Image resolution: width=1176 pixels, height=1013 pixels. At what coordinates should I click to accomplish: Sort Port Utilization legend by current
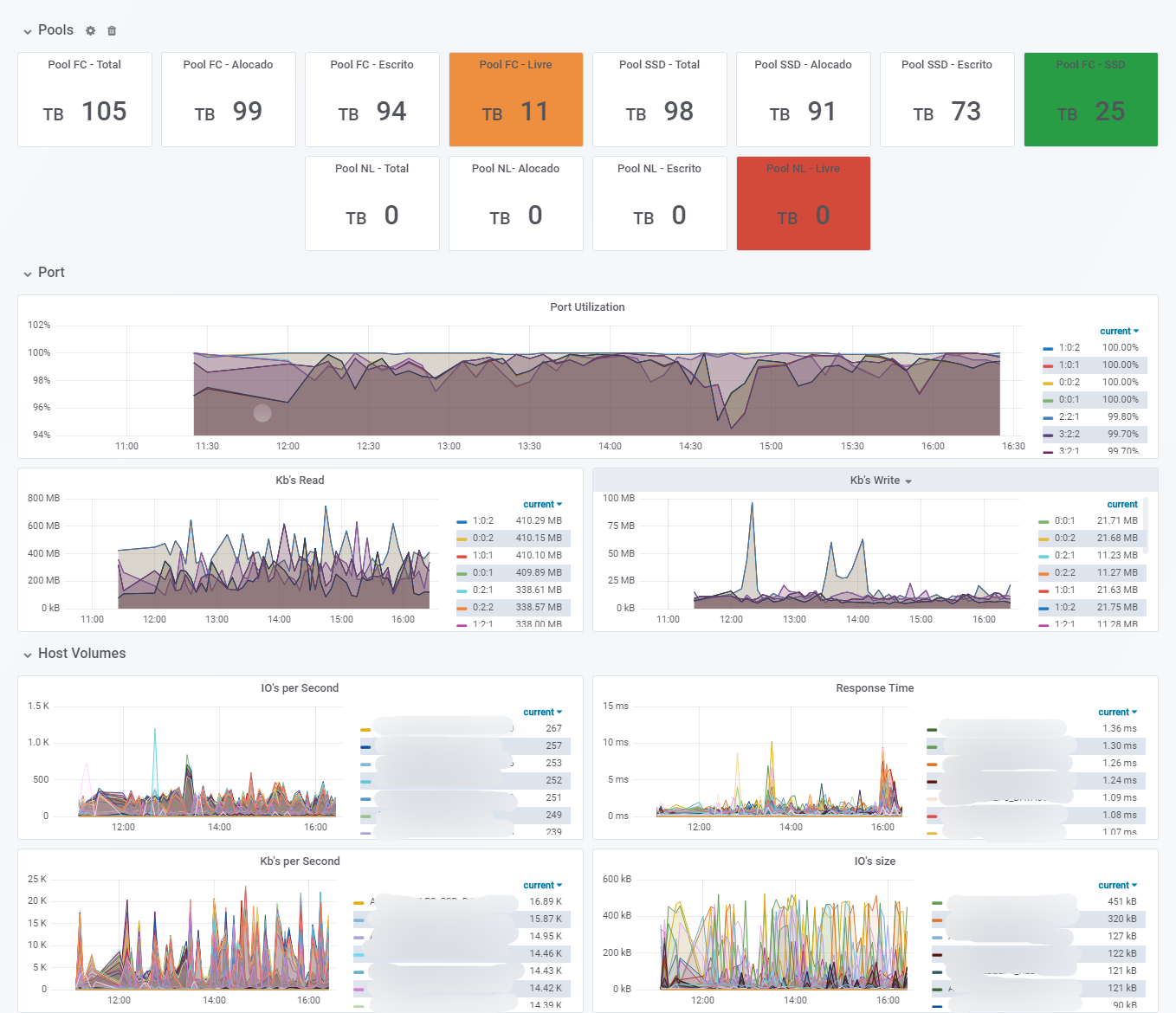pos(1119,332)
